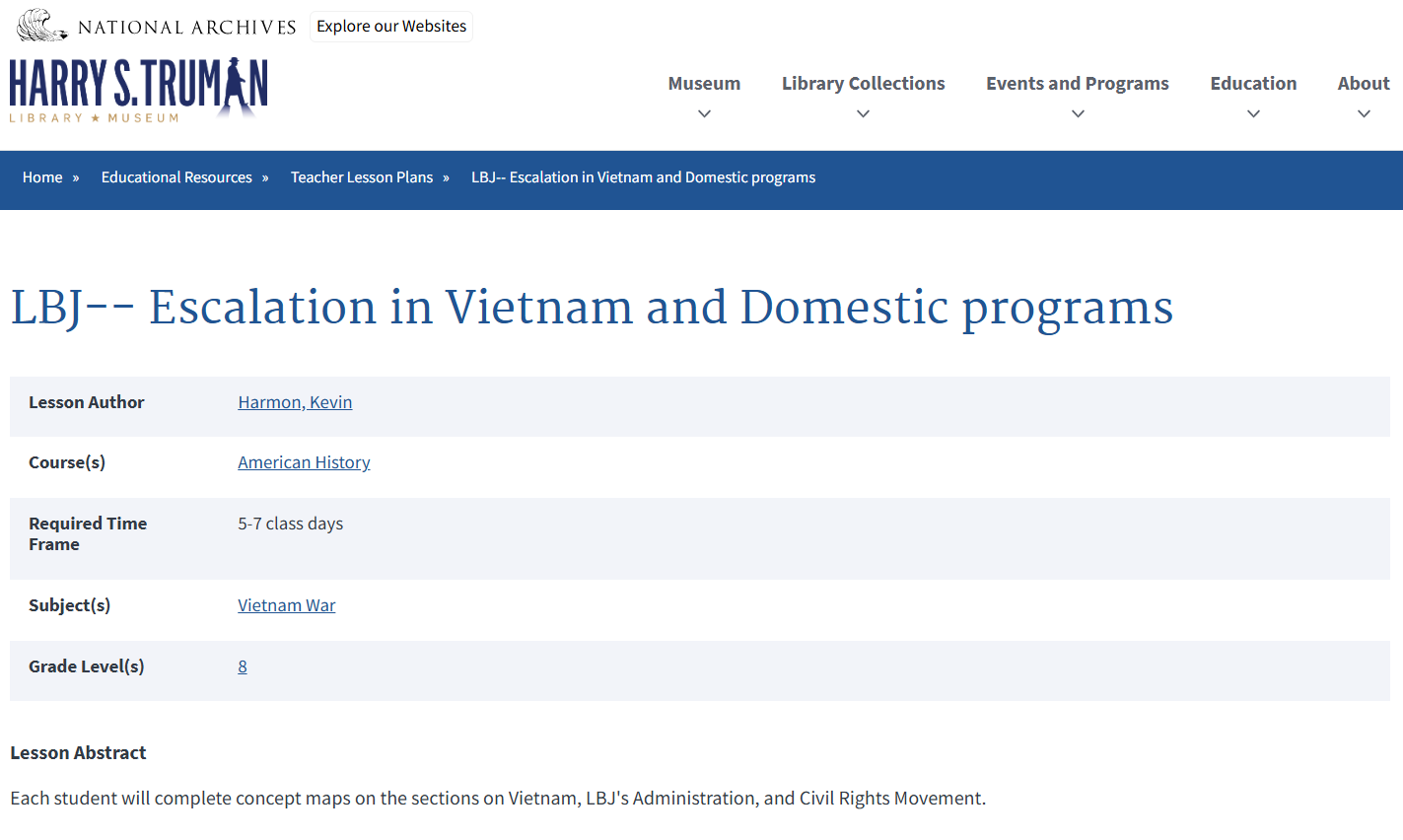Open the Library Collections menu item
The image size is (1403, 840).
863,83
